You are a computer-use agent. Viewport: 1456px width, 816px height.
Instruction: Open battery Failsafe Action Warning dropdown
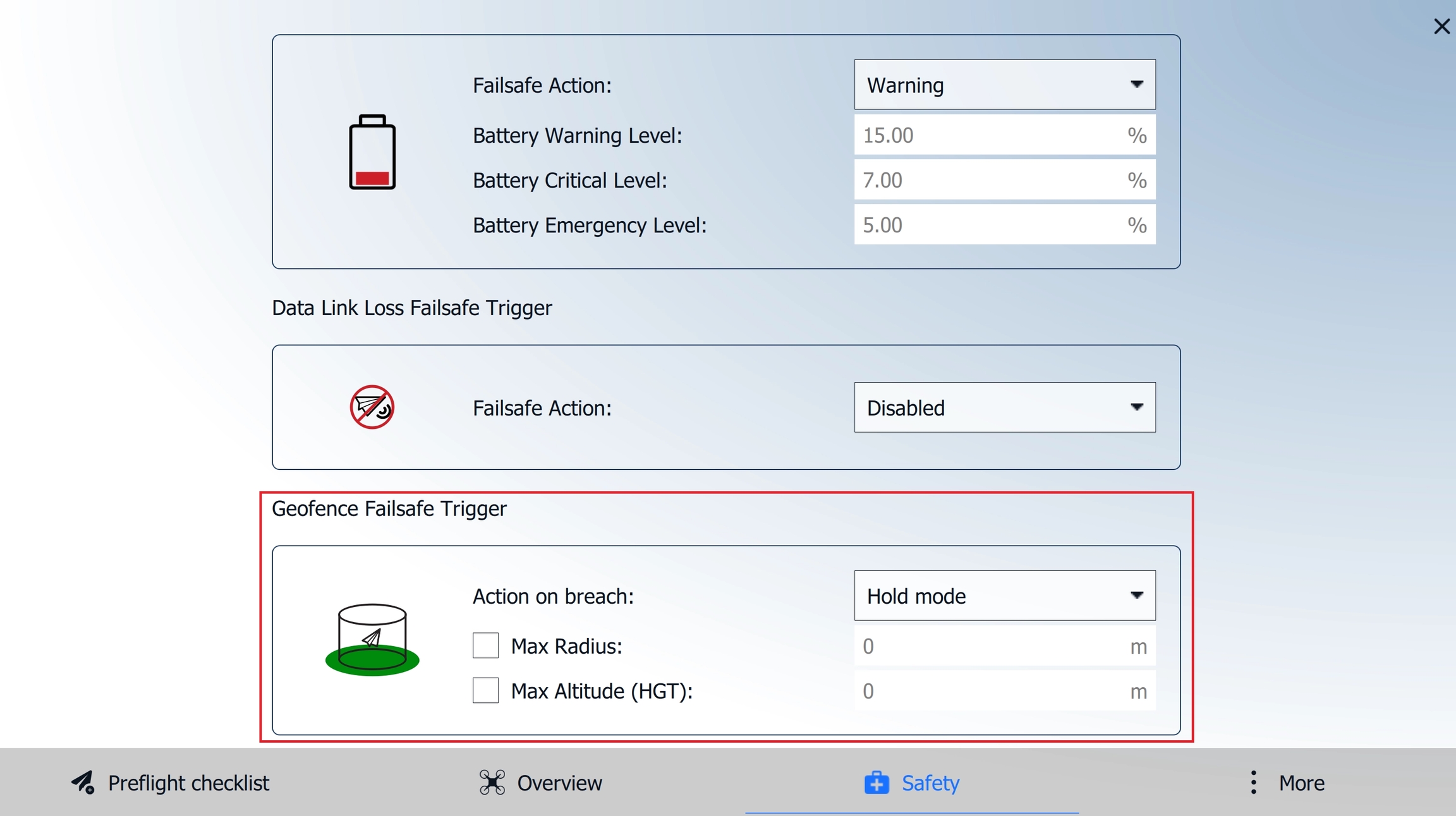click(1004, 85)
